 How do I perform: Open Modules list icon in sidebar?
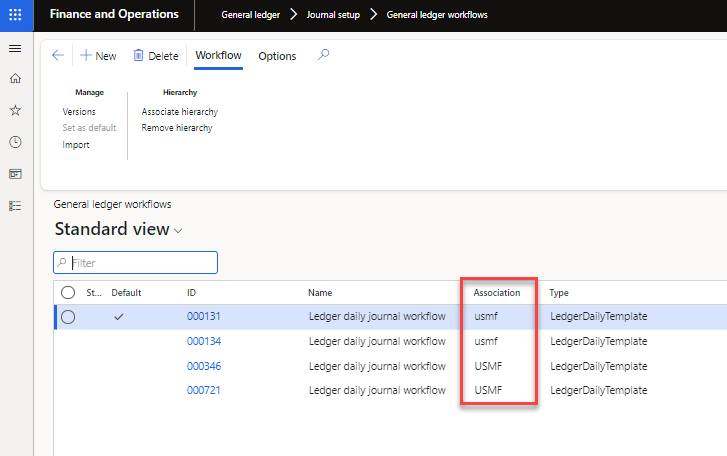15,206
